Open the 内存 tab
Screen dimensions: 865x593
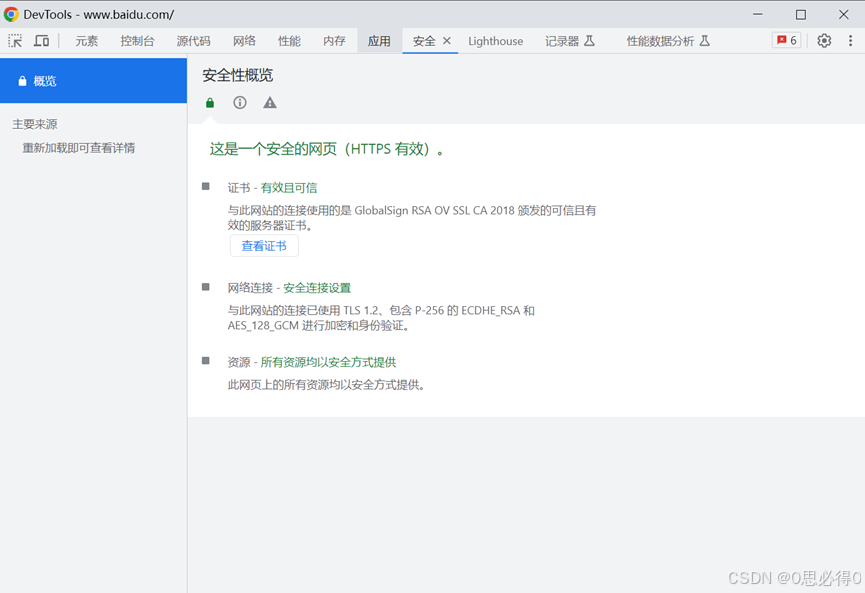click(x=334, y=41)
